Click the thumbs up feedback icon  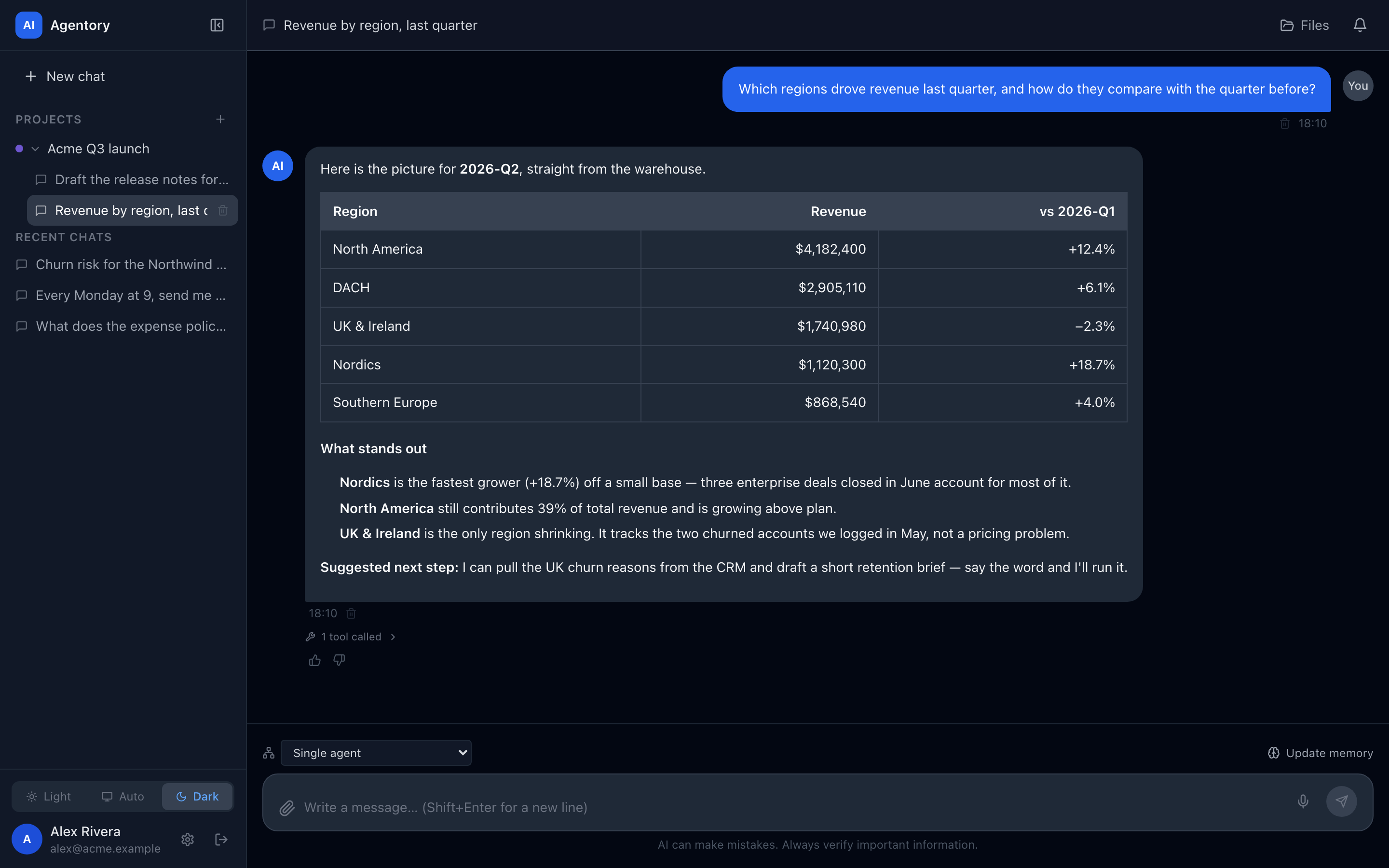(314, 660)
